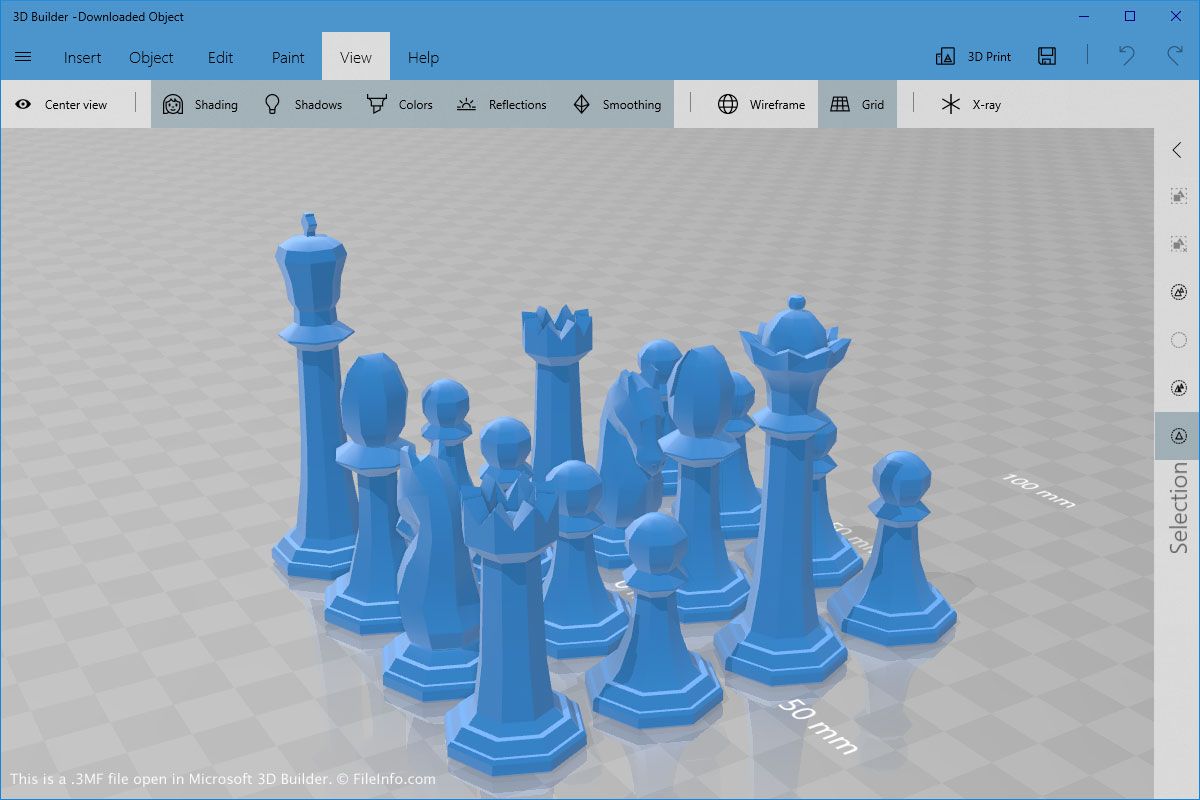Click the undo arrow icon
The width and height of the screenshot is (1200, 800).
click(1127, 57)
